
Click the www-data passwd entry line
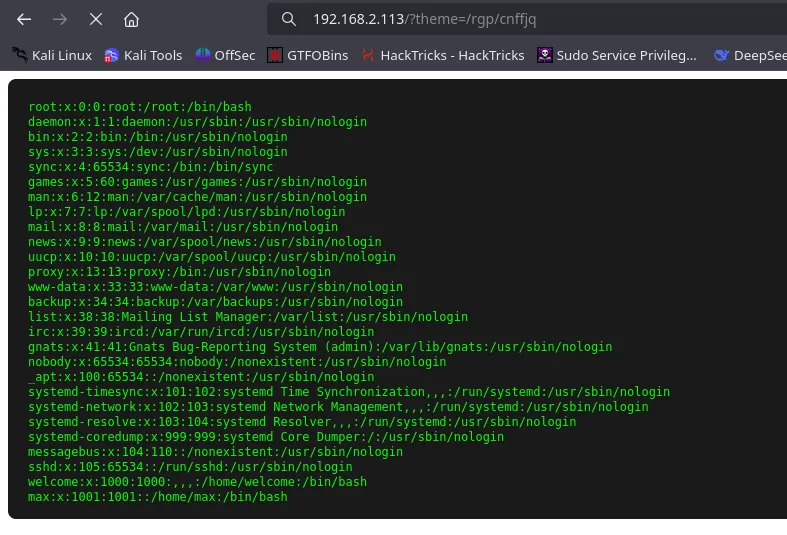215,287
